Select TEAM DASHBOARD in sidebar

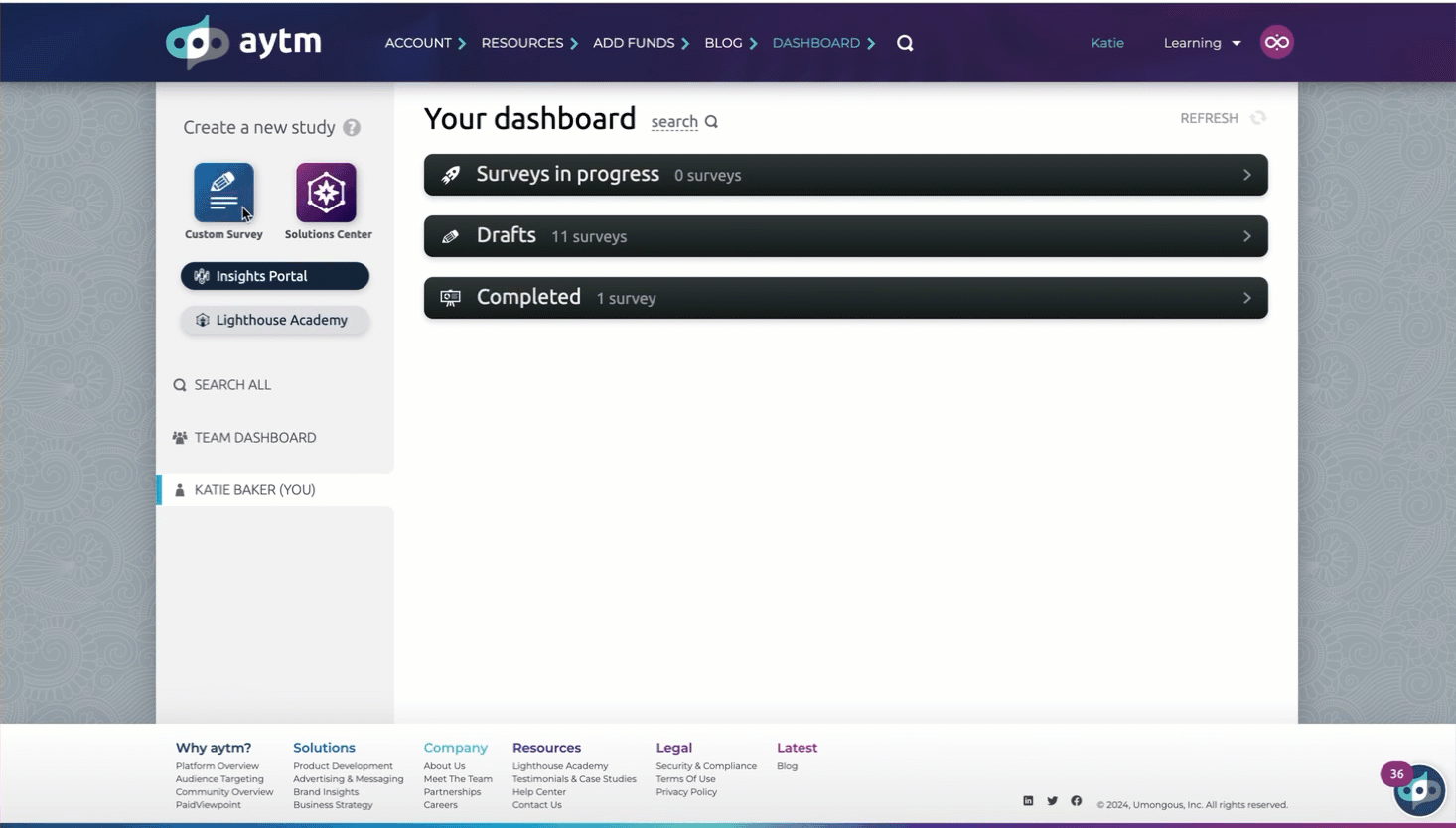255,438
